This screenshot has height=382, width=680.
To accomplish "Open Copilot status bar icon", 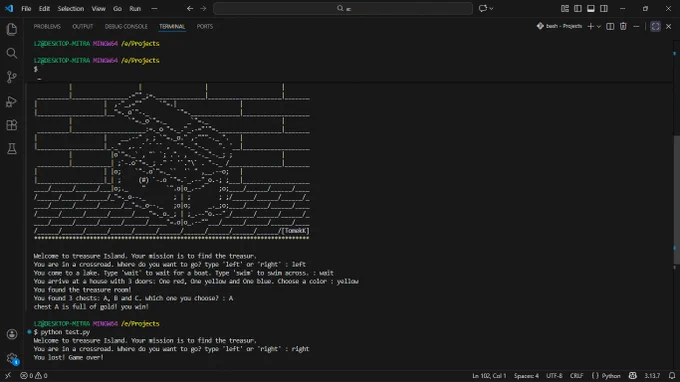I will pyautogui.click(x=633, y=376).
